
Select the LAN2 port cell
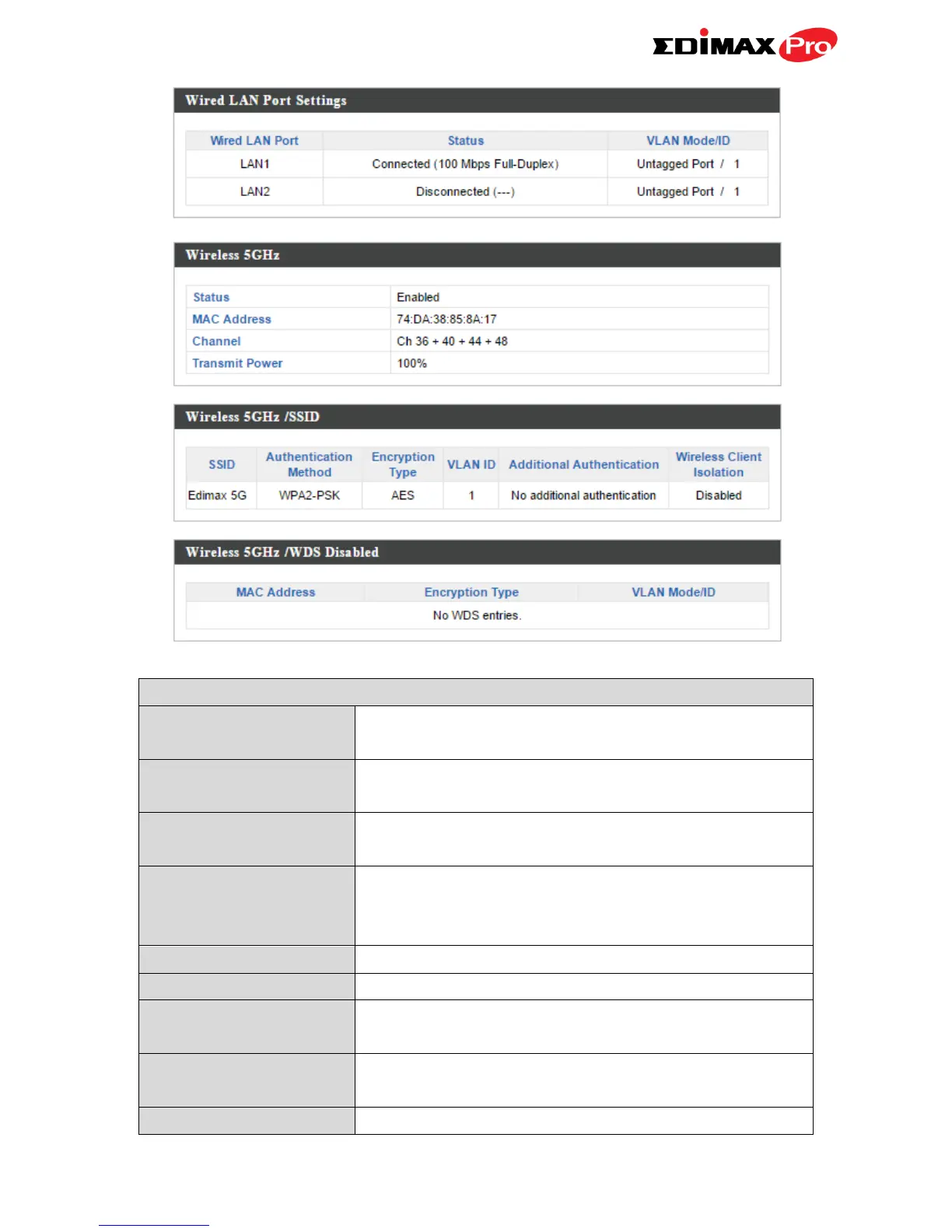254,191
